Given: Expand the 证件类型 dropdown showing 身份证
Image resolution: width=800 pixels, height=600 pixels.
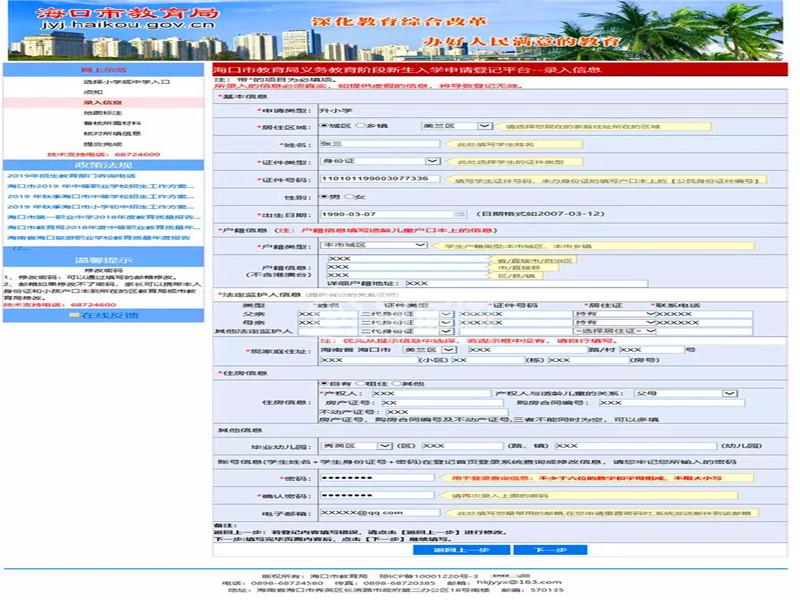Looking at the screenshot, I should (432, 161).
